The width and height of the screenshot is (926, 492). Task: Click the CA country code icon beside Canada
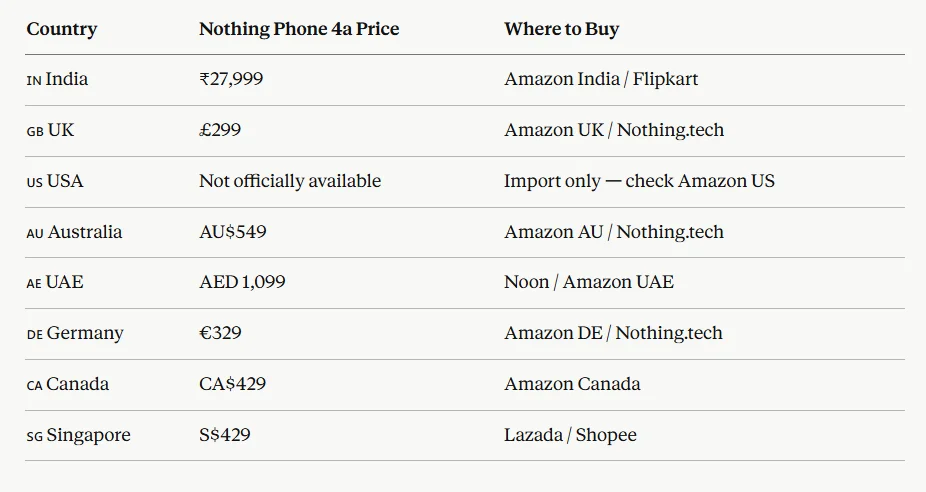point(35,386)
